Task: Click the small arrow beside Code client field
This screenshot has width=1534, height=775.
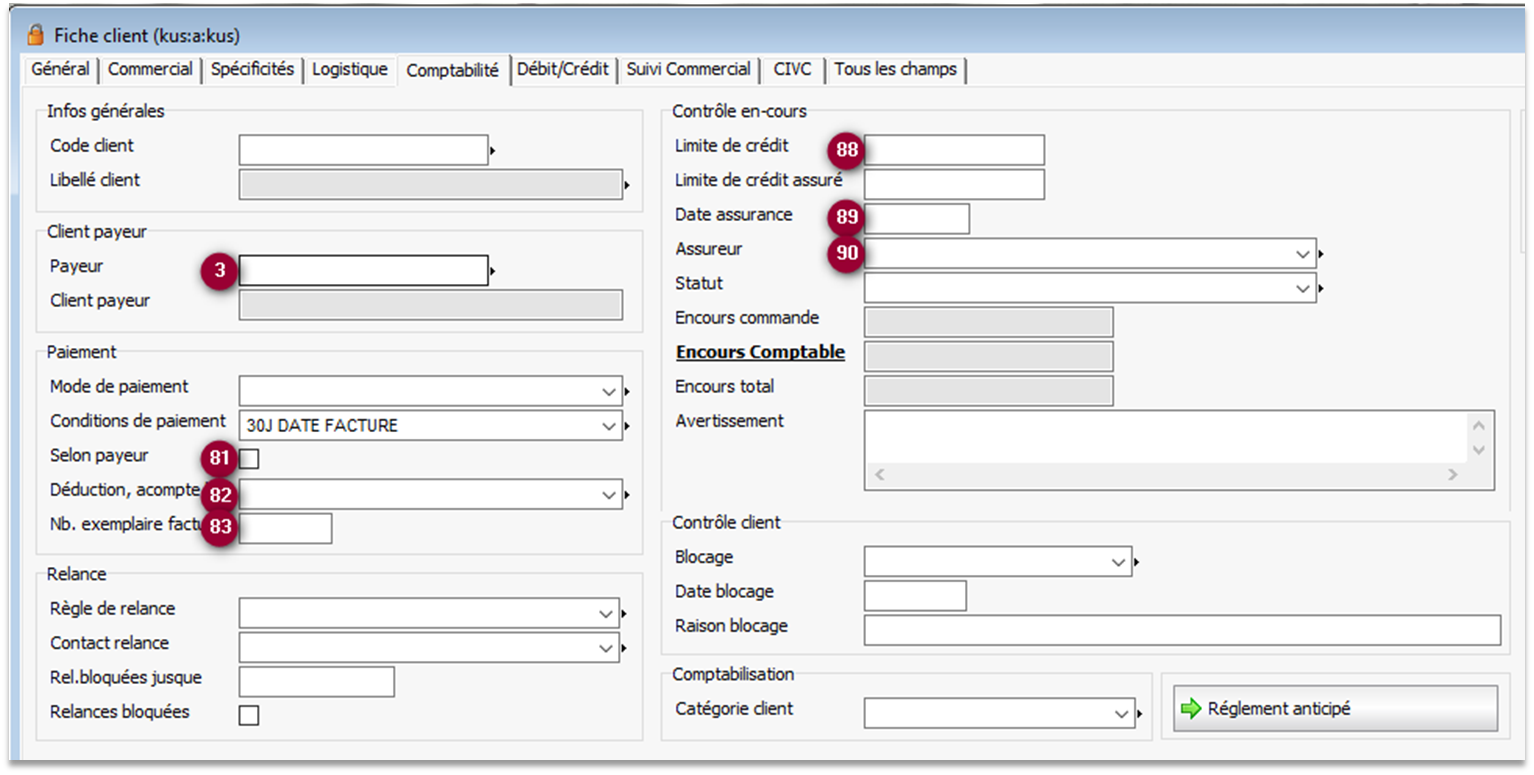Action: coord(493,151)
